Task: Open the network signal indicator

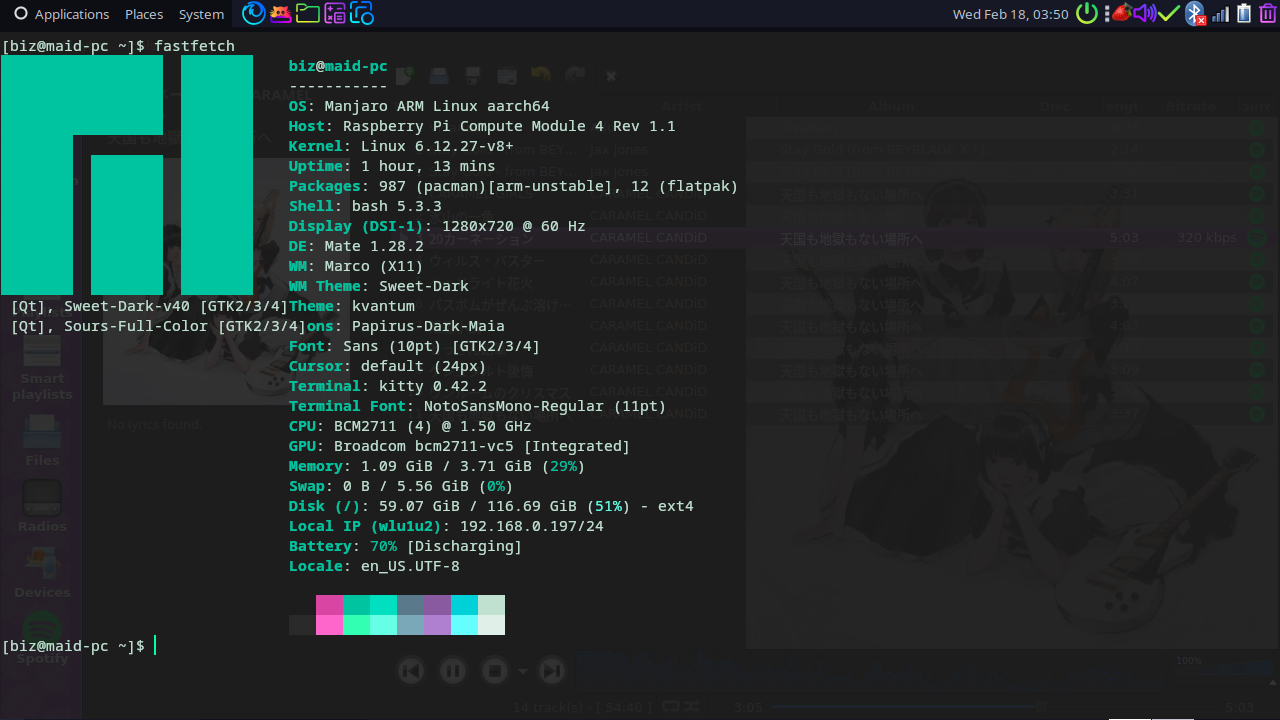Action: 1220,14
